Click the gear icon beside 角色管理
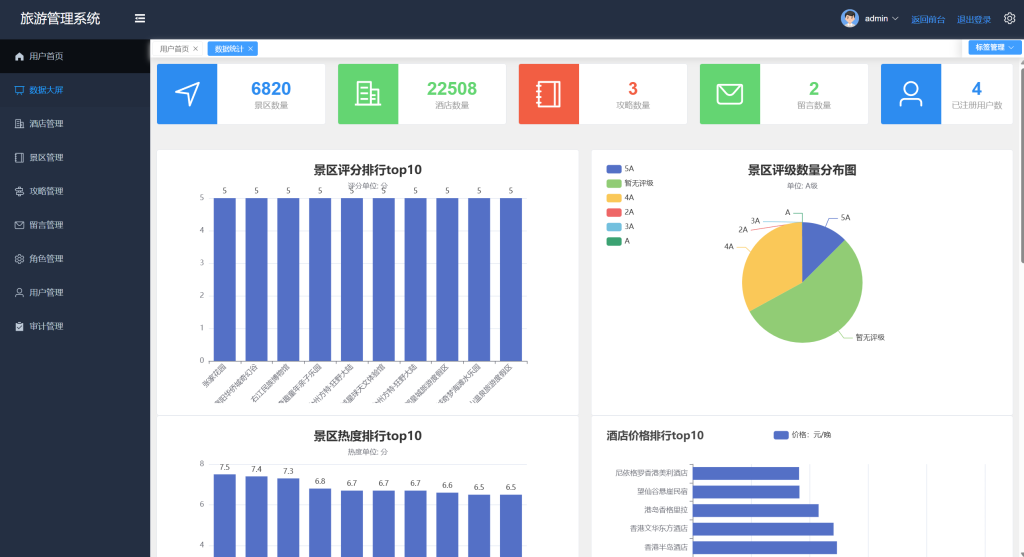 pos(19,259)
